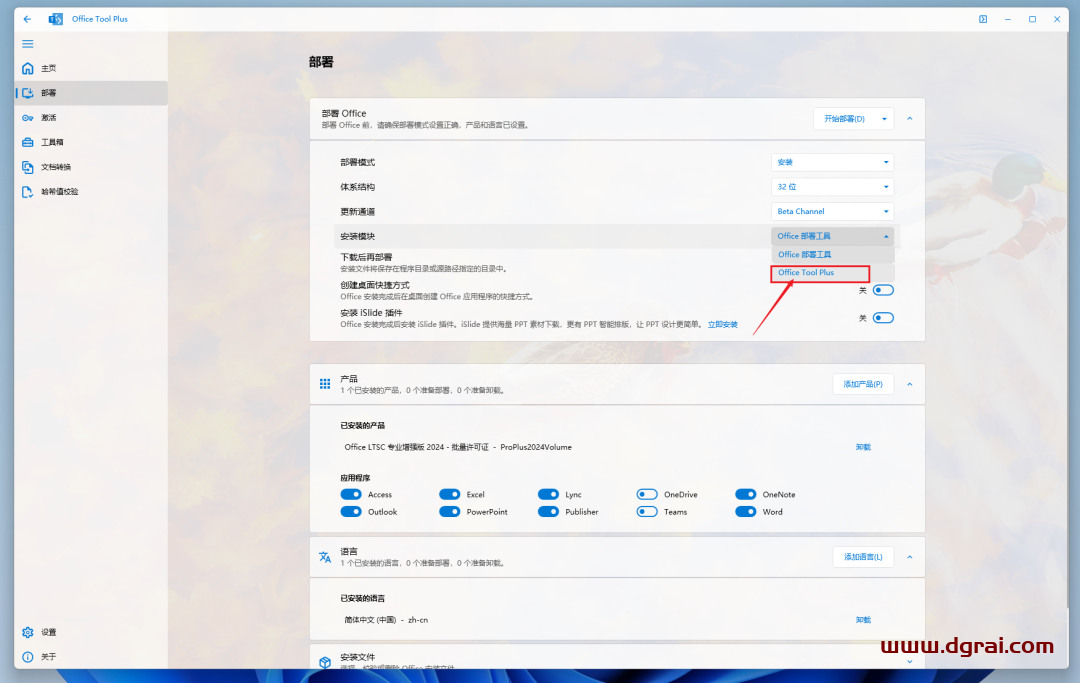Image resolution: width=1080 pixels, height=683 pixels.
Task: Collapse the 语言 section
Action: pos(910,557)
